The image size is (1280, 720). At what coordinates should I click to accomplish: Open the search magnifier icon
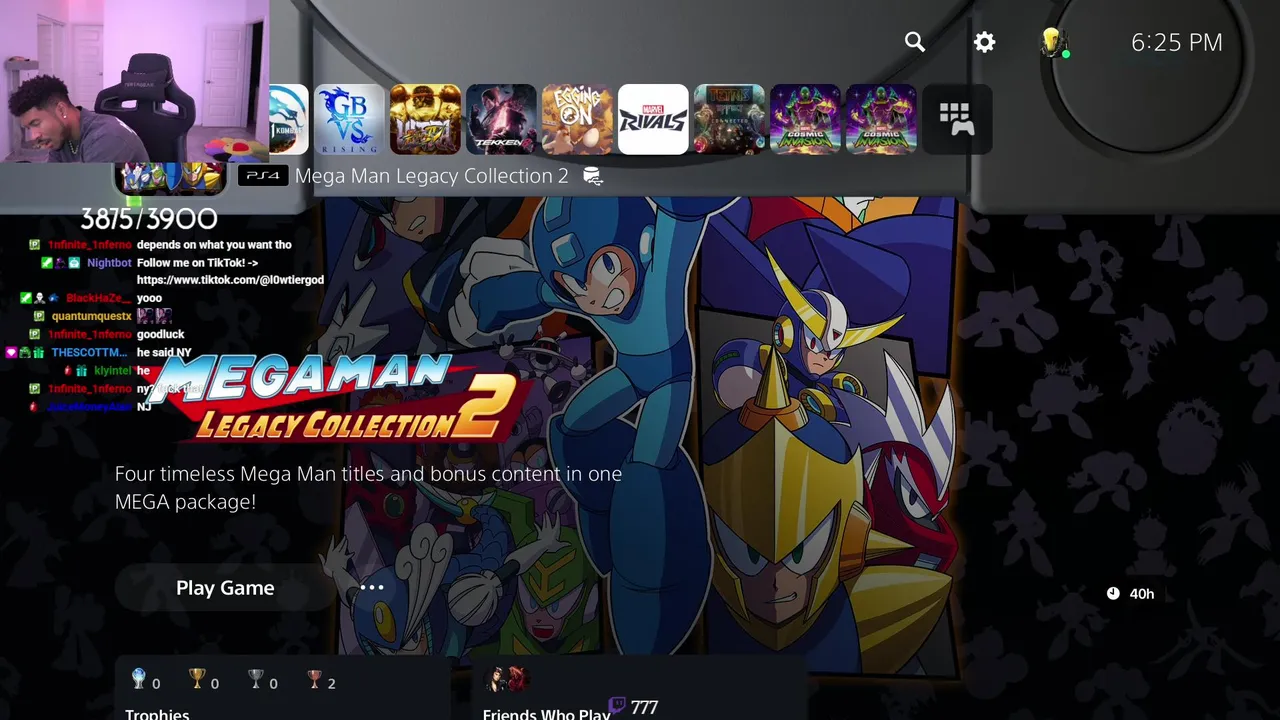point(915,42)
